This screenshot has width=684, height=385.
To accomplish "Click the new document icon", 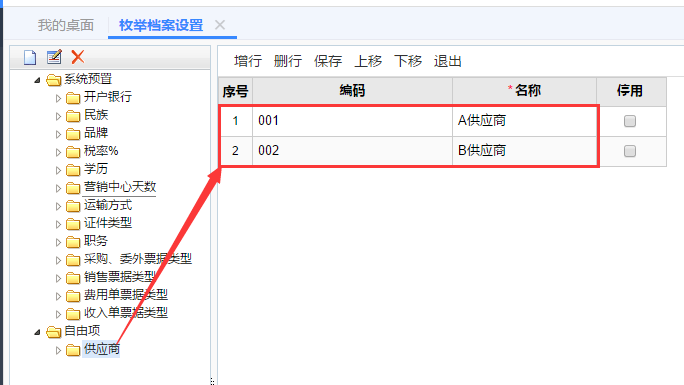I will coord(30,57).
